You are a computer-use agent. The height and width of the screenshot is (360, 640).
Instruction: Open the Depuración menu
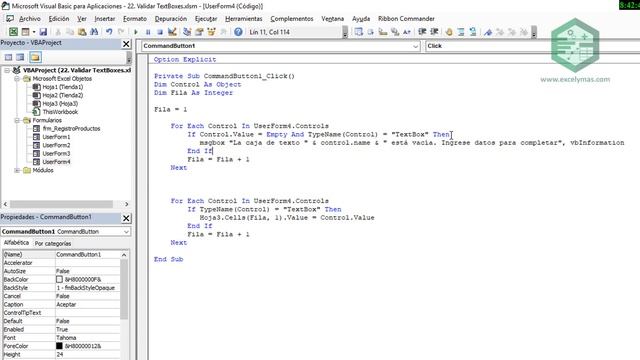[171, 19]
